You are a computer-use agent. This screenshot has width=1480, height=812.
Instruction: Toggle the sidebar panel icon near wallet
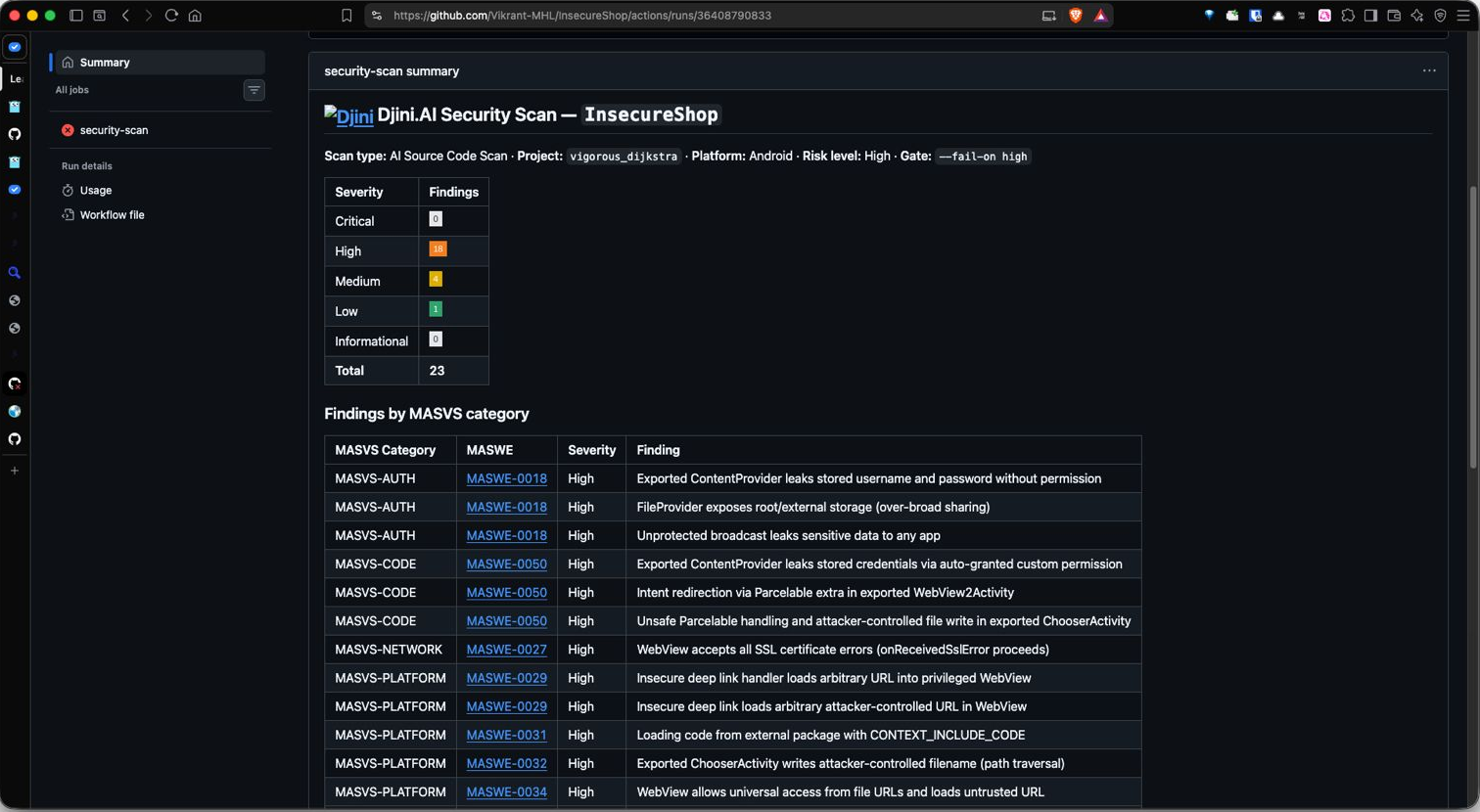click(1370, 16)
